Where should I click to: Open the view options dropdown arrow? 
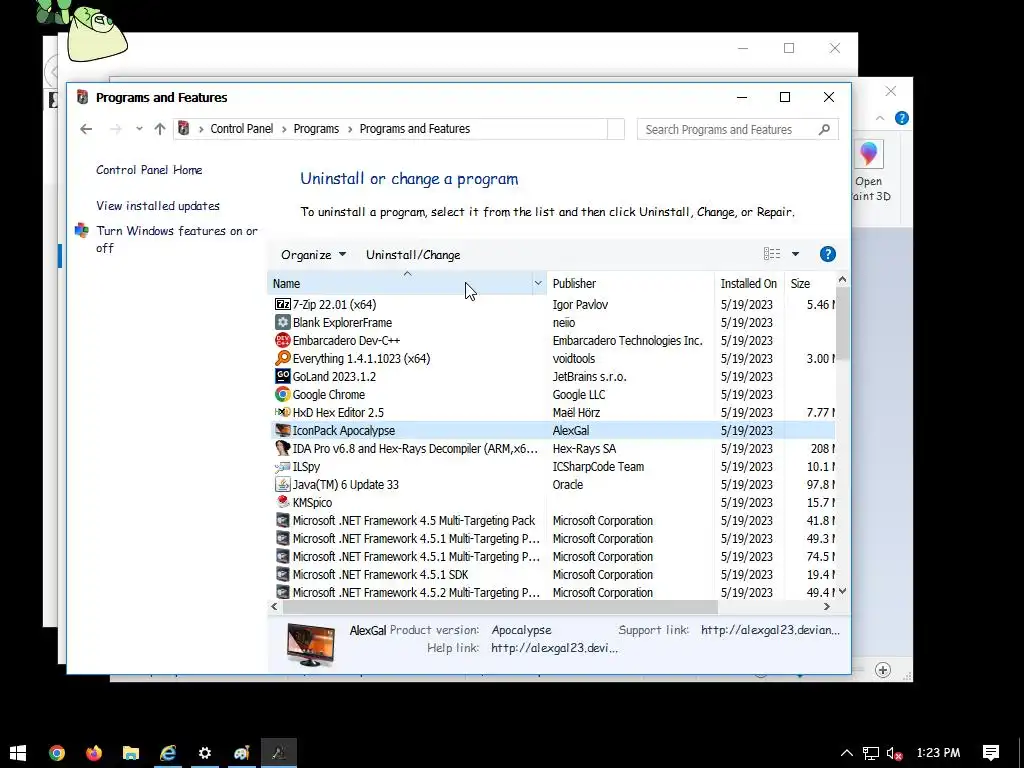tap(795, 254)
